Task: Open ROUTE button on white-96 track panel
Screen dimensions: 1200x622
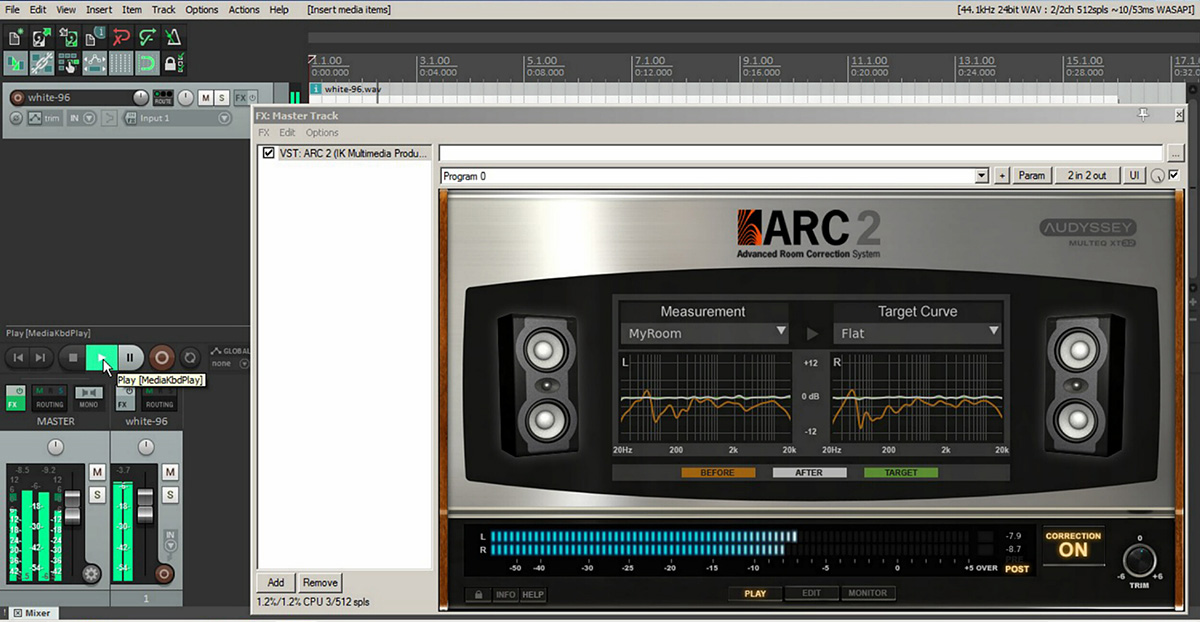Action: [163, 97]
